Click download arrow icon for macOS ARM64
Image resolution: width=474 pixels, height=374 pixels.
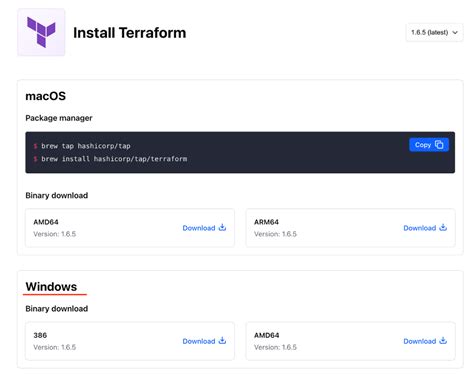(x=443, y=228)
